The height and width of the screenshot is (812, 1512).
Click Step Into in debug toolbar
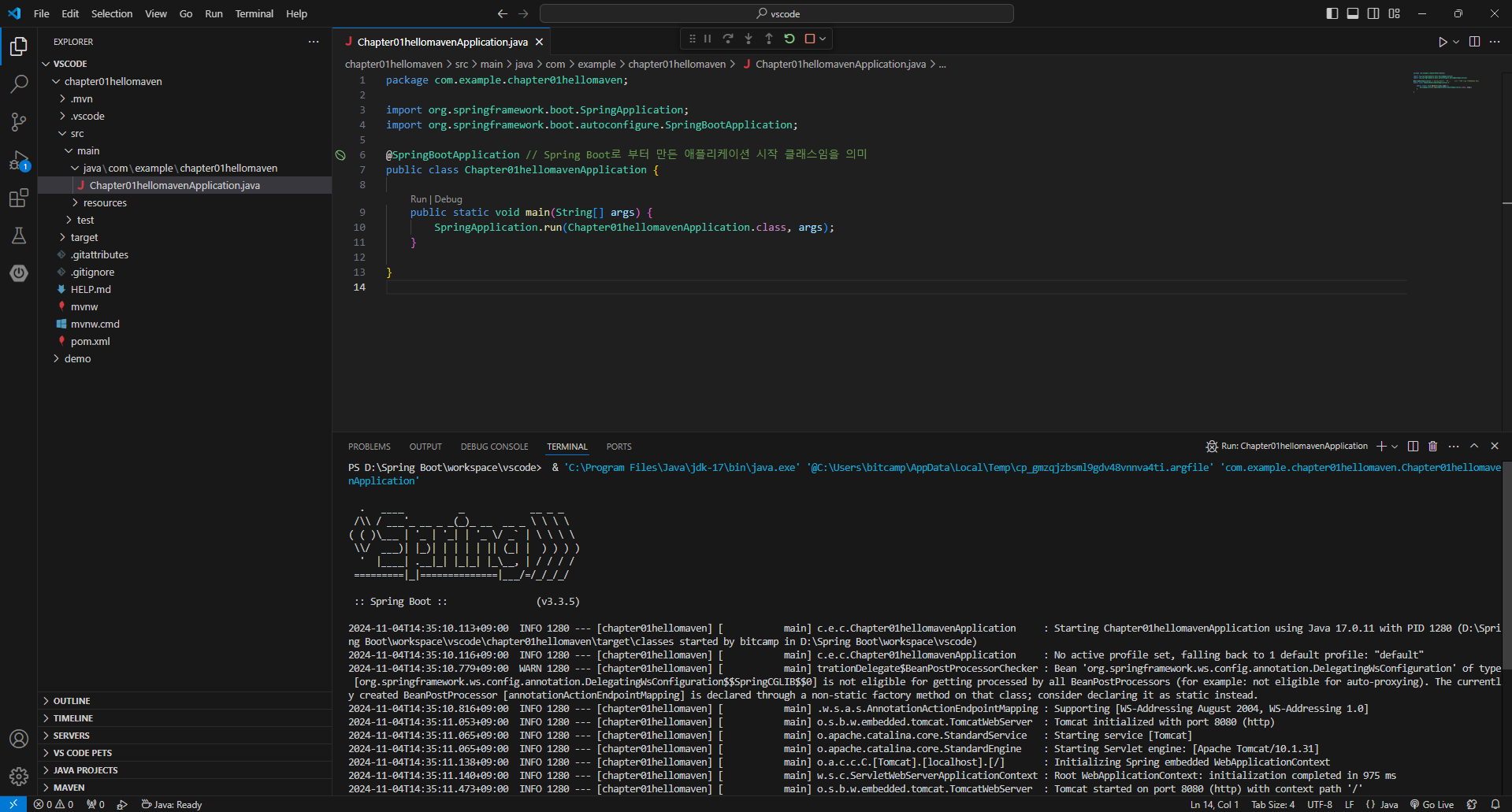click(x=749, y=39)
